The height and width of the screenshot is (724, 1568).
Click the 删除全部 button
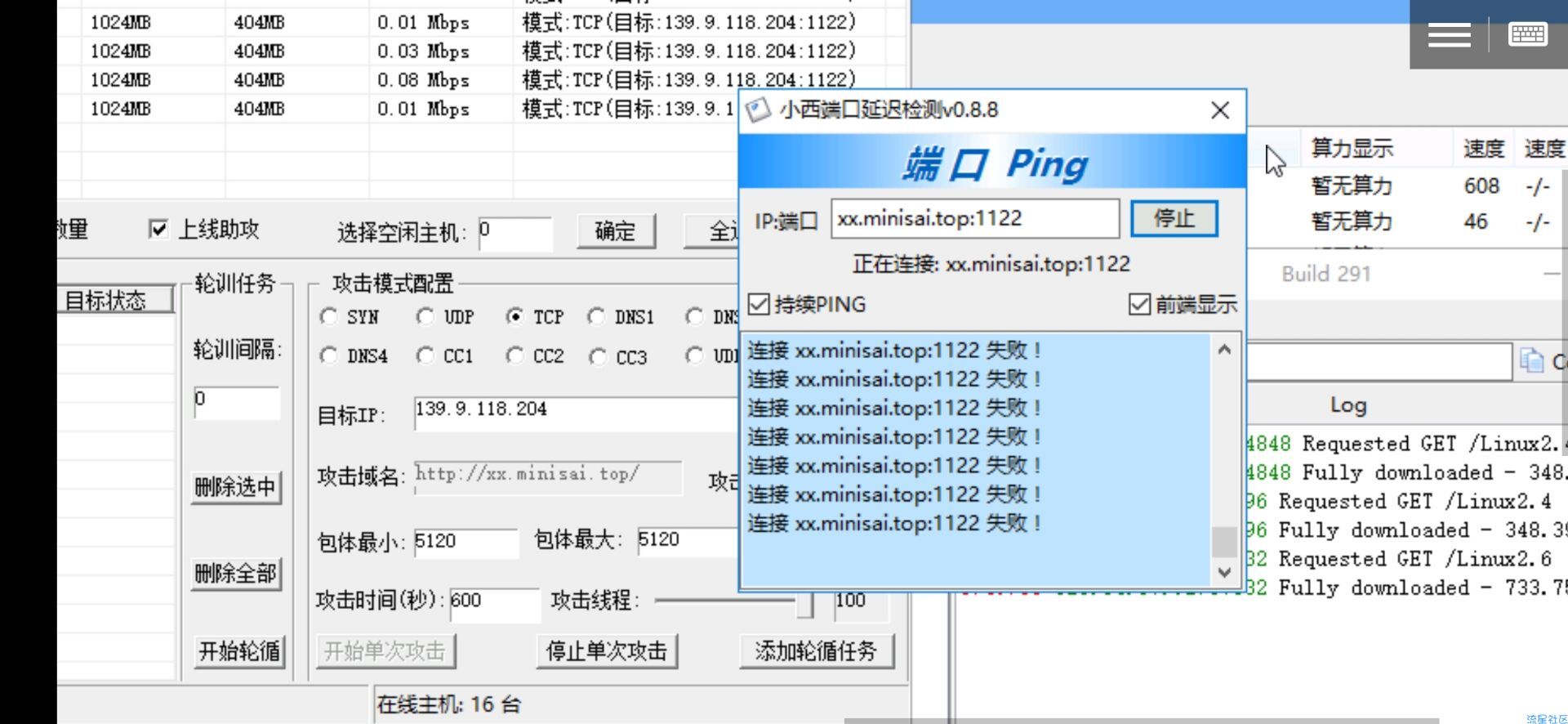(235, 574)
